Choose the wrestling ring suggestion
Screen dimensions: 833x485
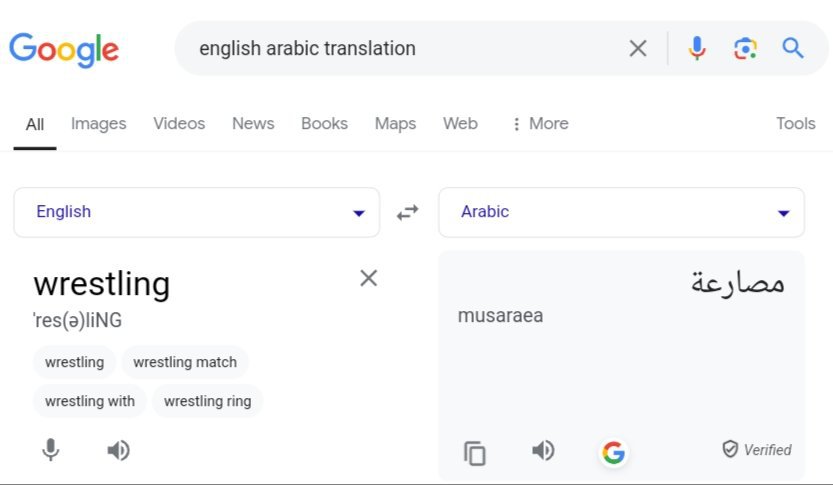click(208, 401)
